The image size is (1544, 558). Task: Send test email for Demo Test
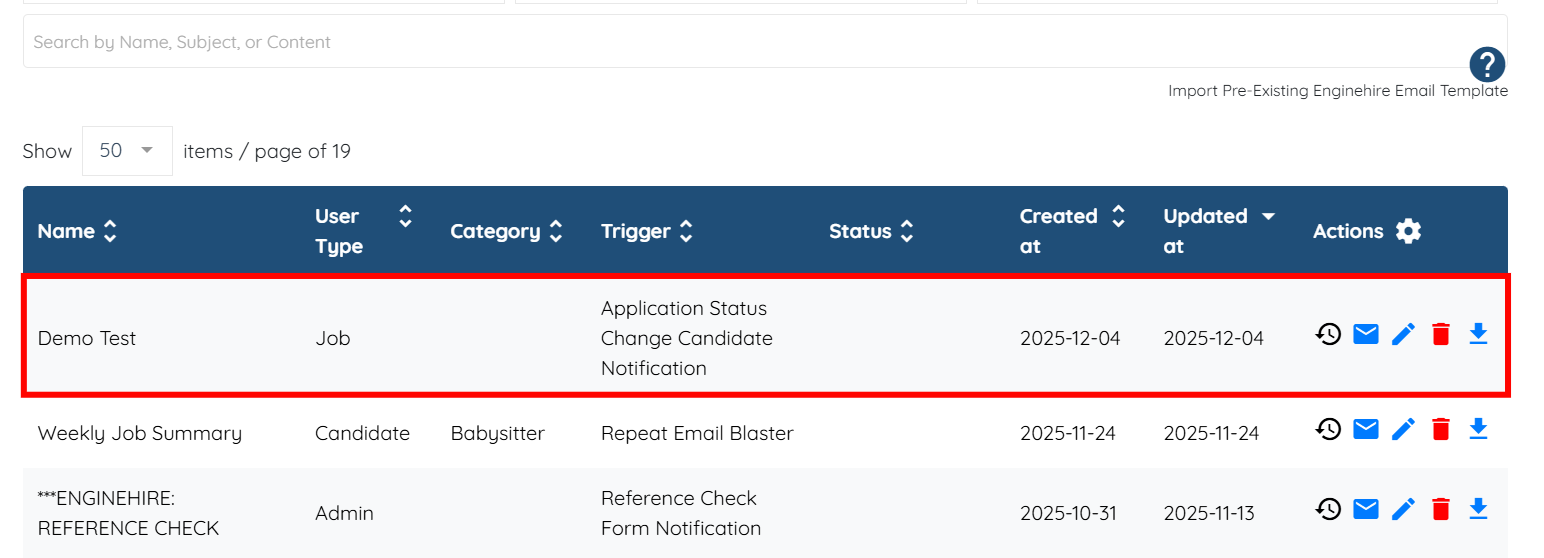tap(1366, 334)
